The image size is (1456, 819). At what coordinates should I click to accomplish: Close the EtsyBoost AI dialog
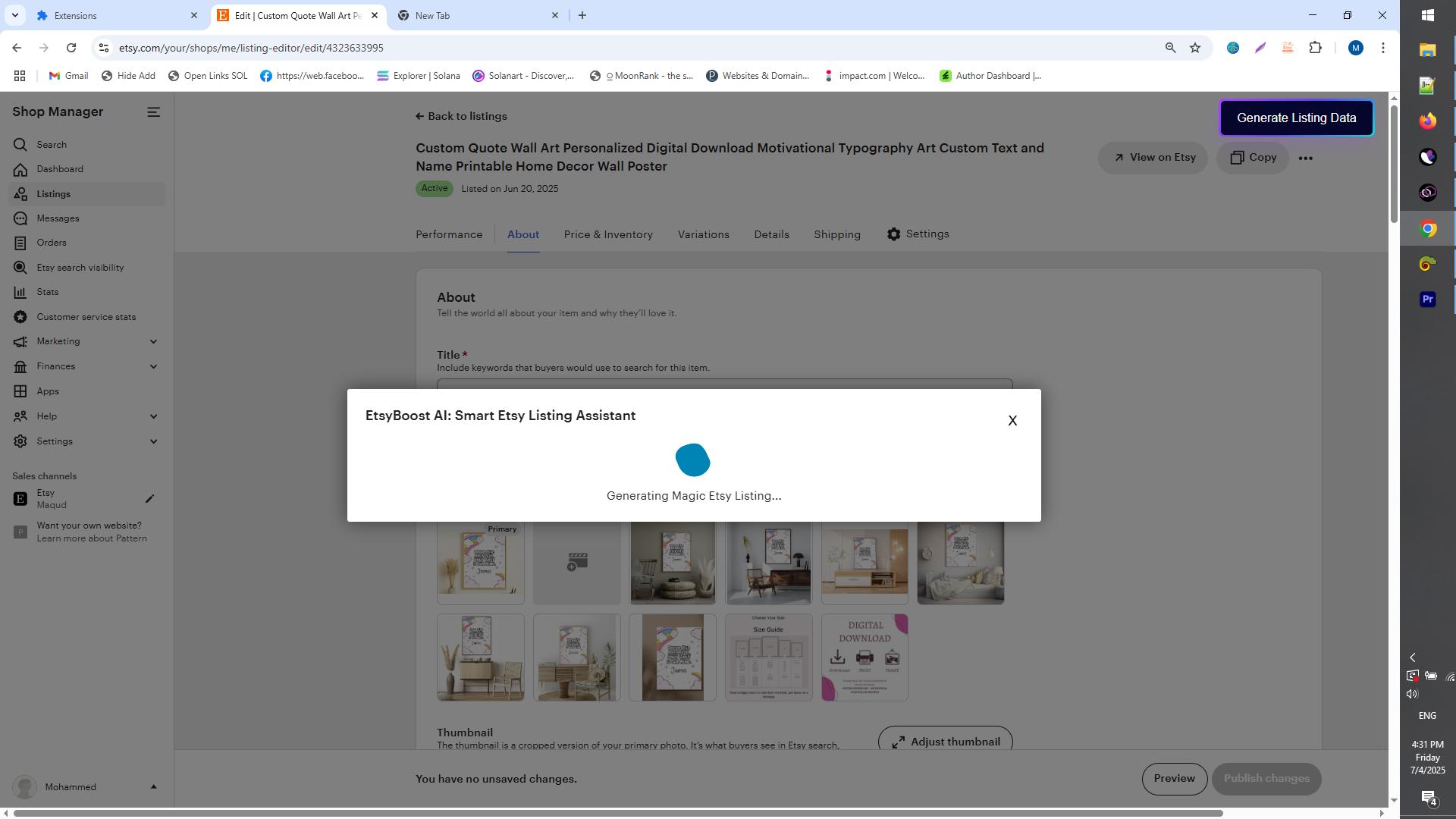tap(1012, 420)
